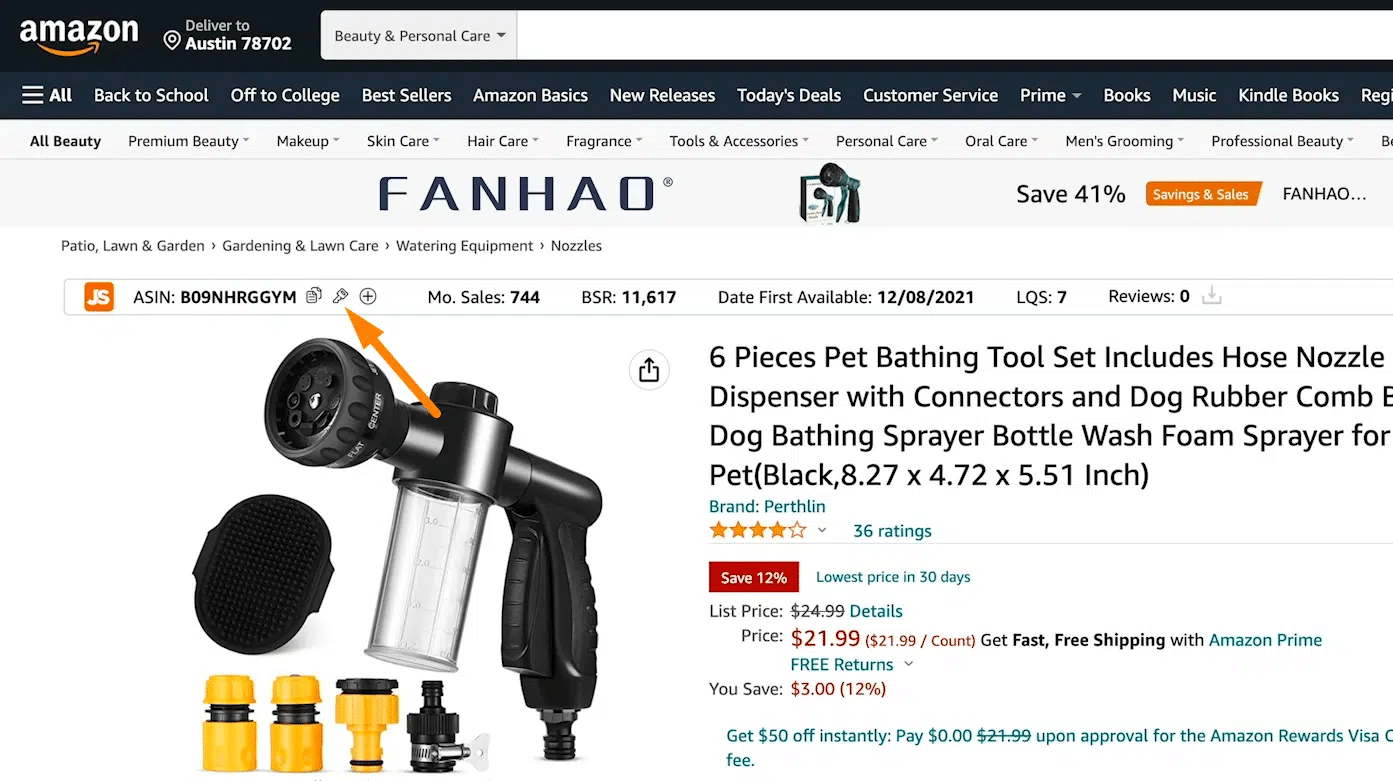Click the reviews download icon
Screen dimensions: 1393x781
[x=1212, y=296]
